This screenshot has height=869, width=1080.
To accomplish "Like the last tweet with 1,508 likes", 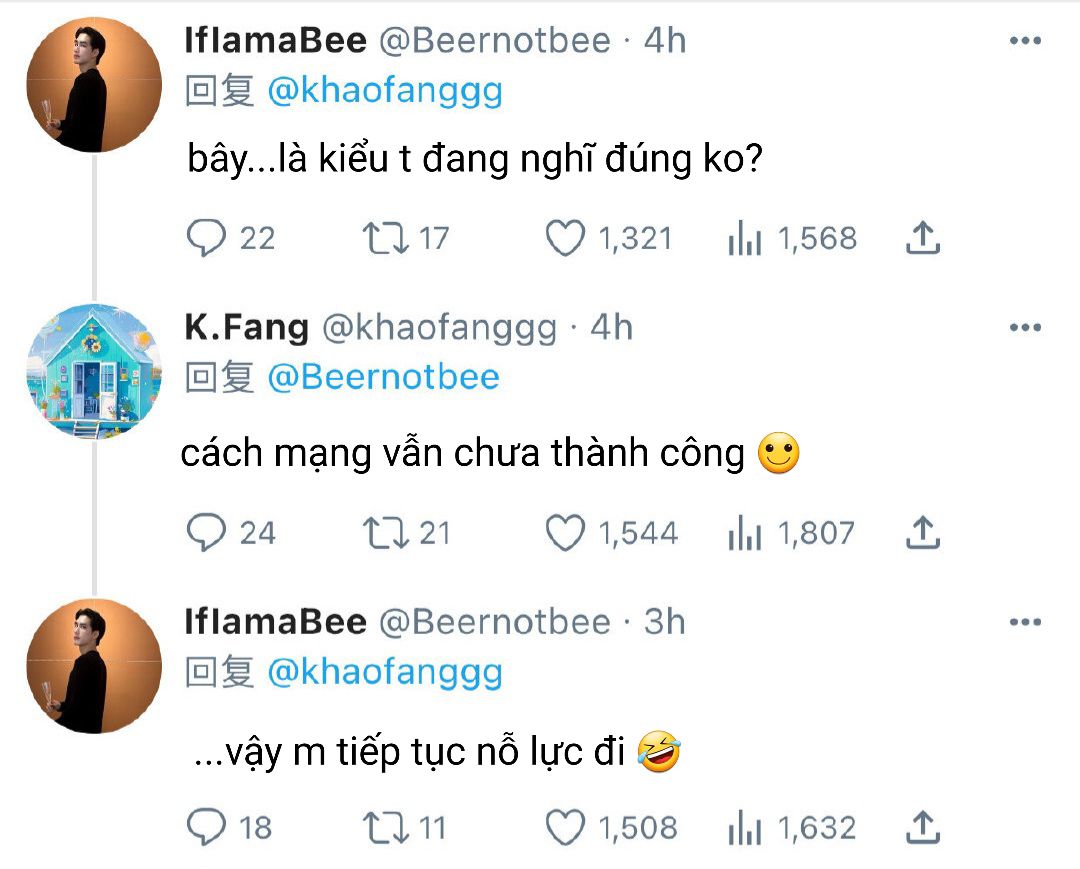I will click(x=565, y=827).
